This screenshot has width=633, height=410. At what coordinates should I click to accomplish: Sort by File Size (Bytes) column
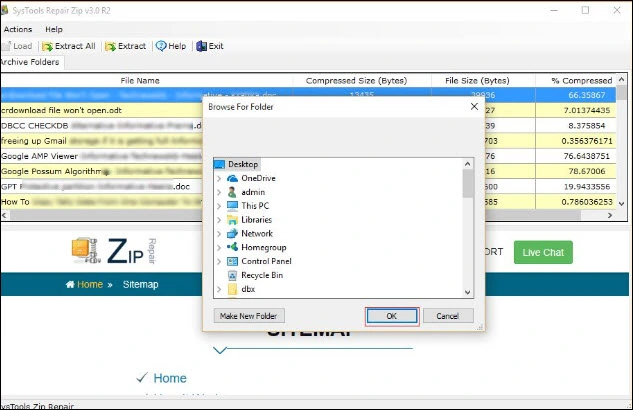(478, 81)
